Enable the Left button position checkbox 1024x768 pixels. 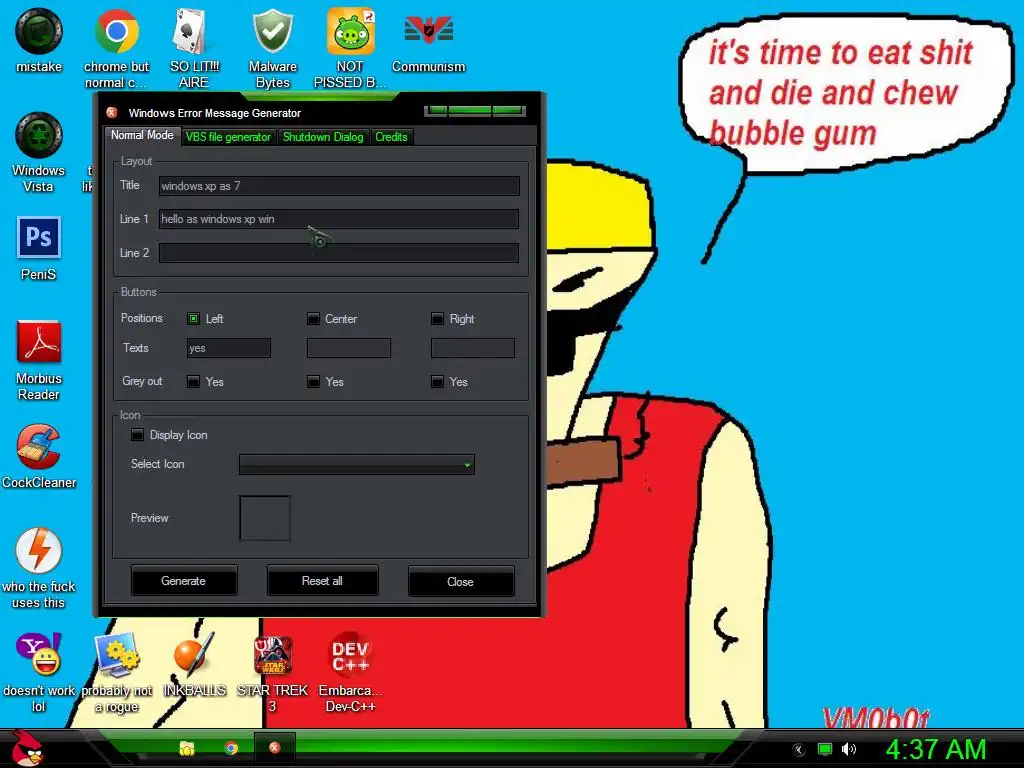coord(193,319)
